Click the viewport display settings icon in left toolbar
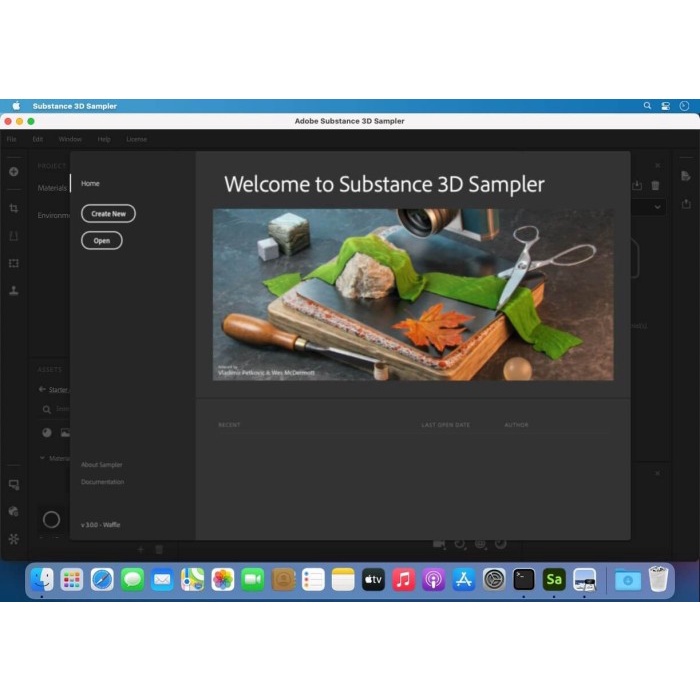The width and height of the screenshot is (700, 700). 14,485
